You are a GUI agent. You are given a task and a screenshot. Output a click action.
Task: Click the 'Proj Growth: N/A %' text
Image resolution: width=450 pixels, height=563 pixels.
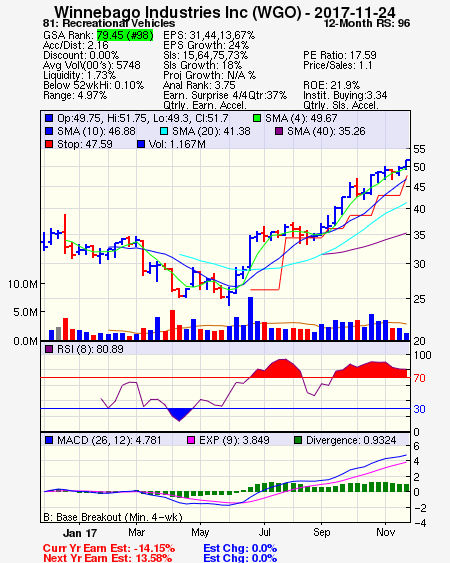pos(210,75)
